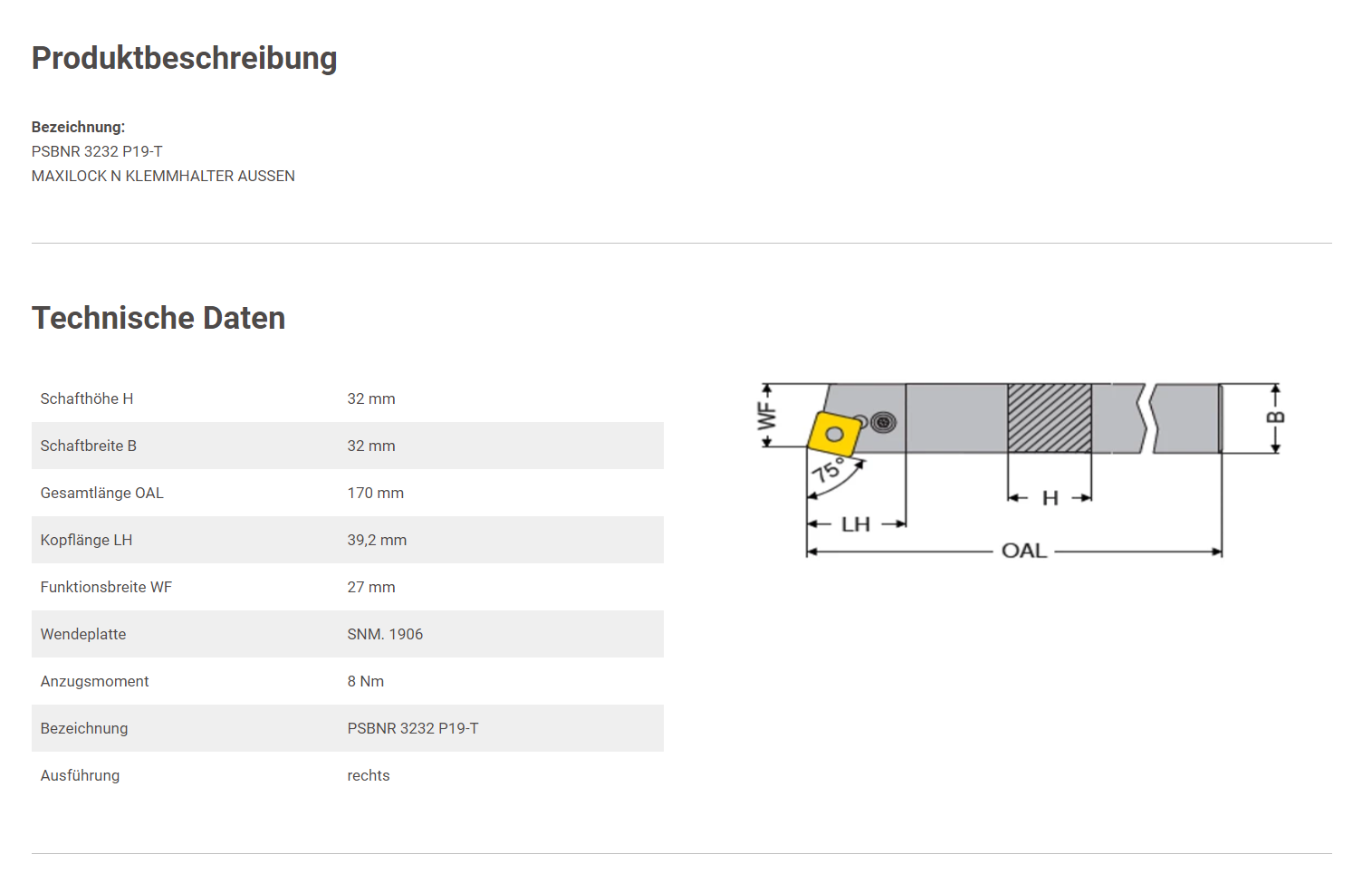The image size is (1372, 883).
Task: Click the Wendeplatte value SNM. 1906
Action: coord(385,634)
